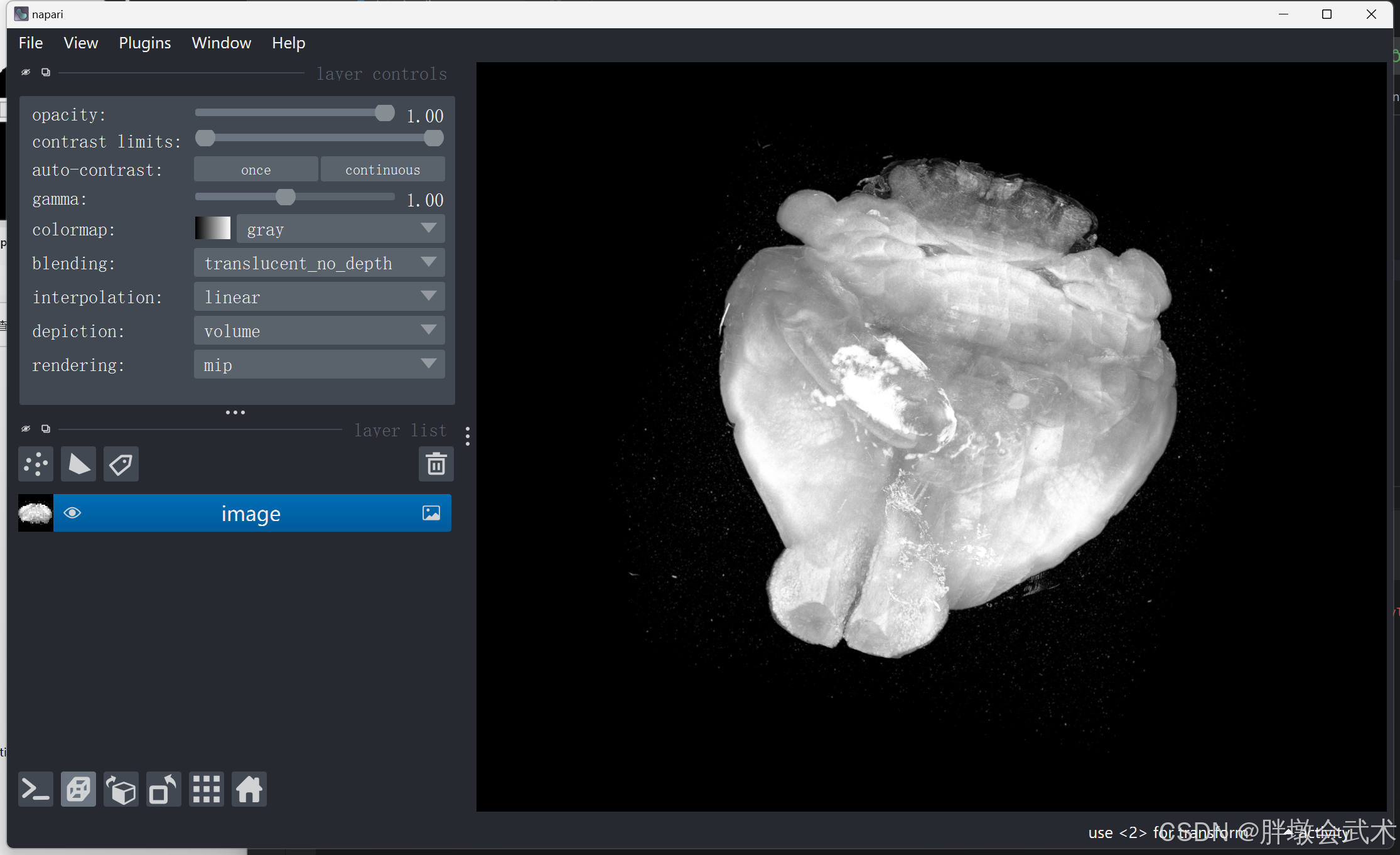
Task: Open the Plugins menu
Action: [x=144, y=43]
